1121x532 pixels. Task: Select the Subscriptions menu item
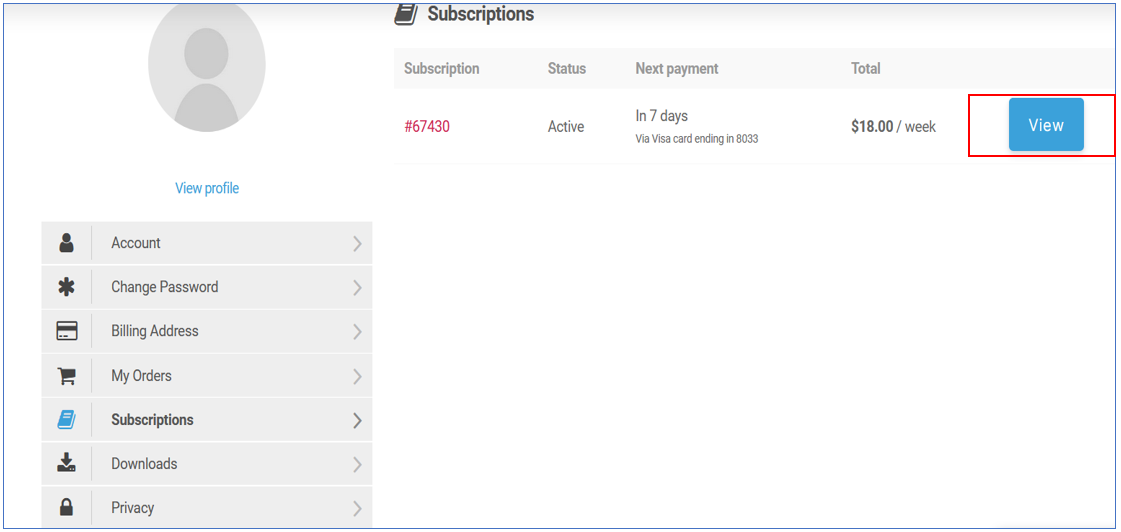tap(152, 420)
